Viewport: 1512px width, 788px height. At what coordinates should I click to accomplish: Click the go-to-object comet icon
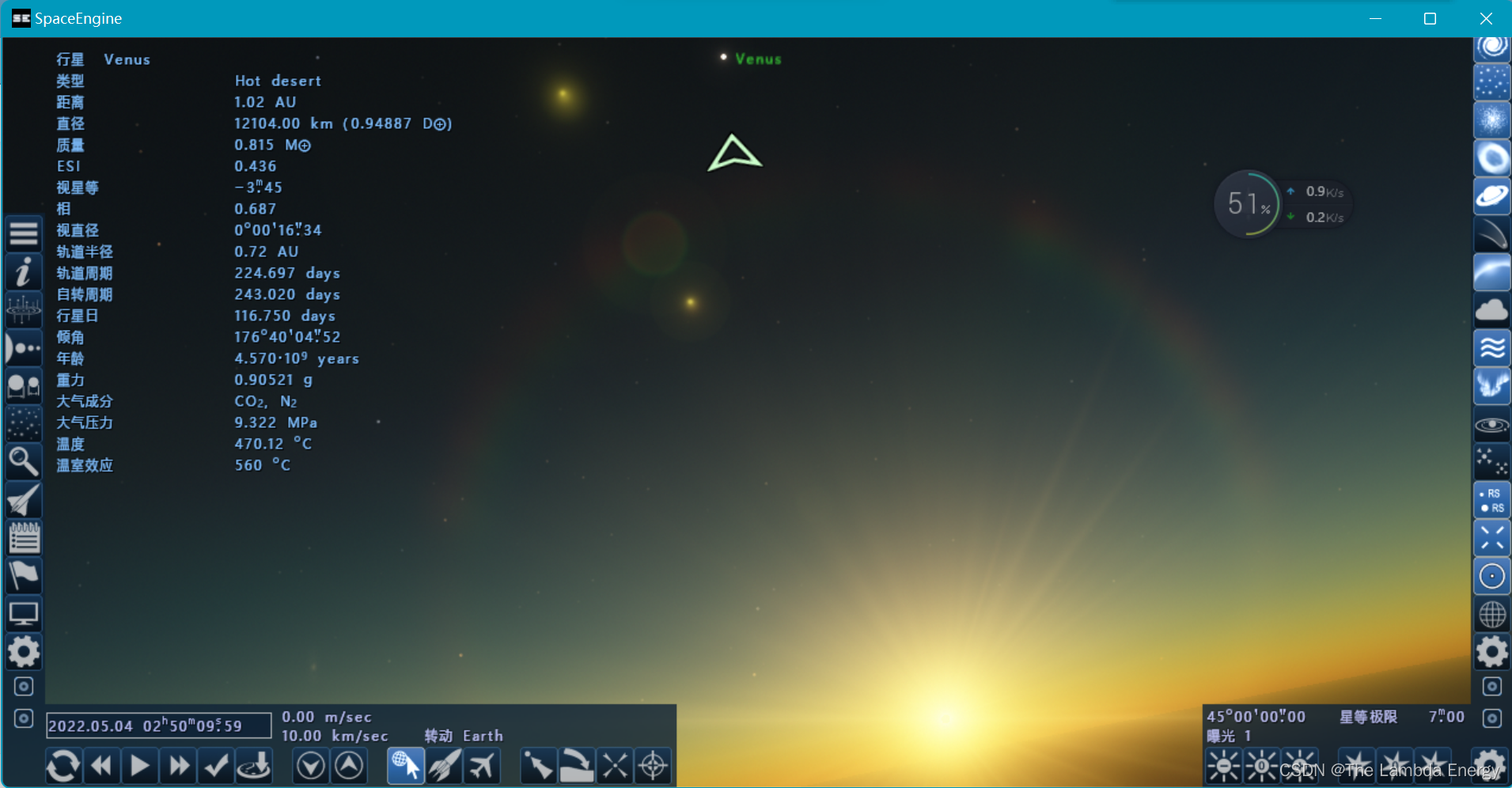[539, 766]
